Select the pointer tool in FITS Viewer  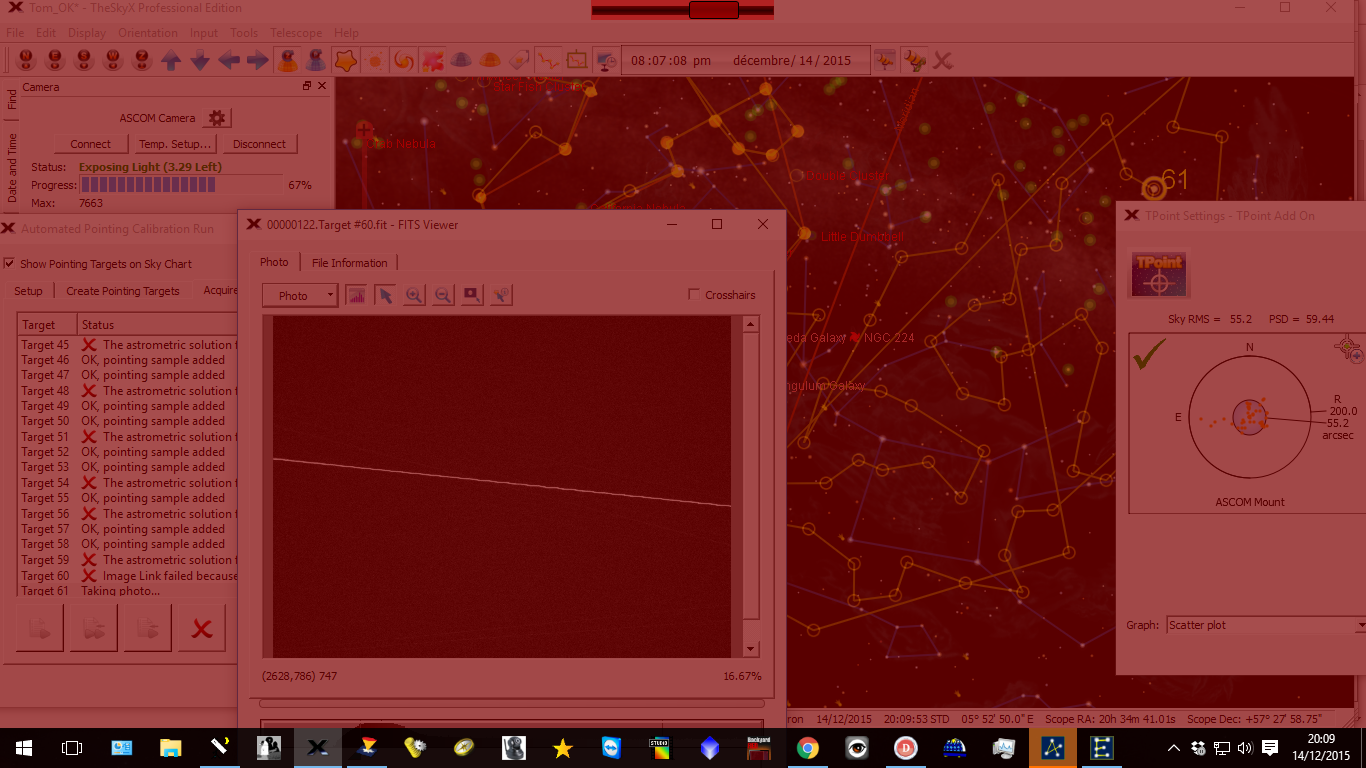[x=385, y=295]
